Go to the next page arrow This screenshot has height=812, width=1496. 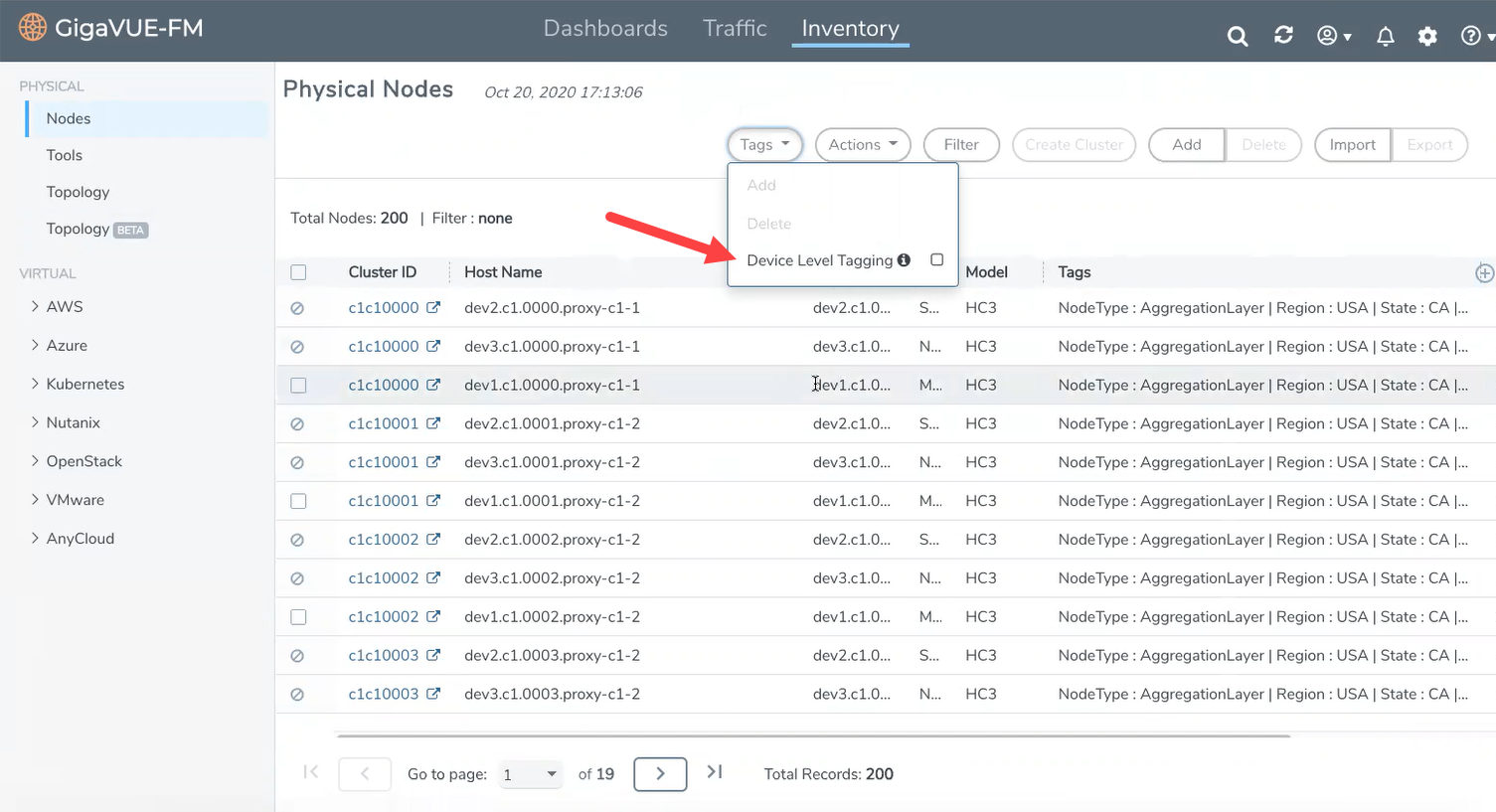[660, 774]
